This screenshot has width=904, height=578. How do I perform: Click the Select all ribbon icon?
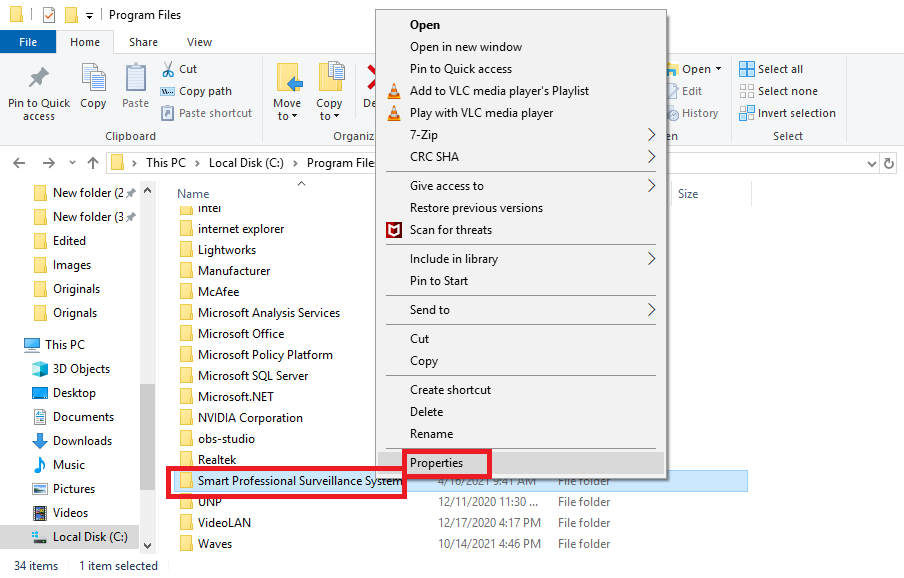coord(747,69)
